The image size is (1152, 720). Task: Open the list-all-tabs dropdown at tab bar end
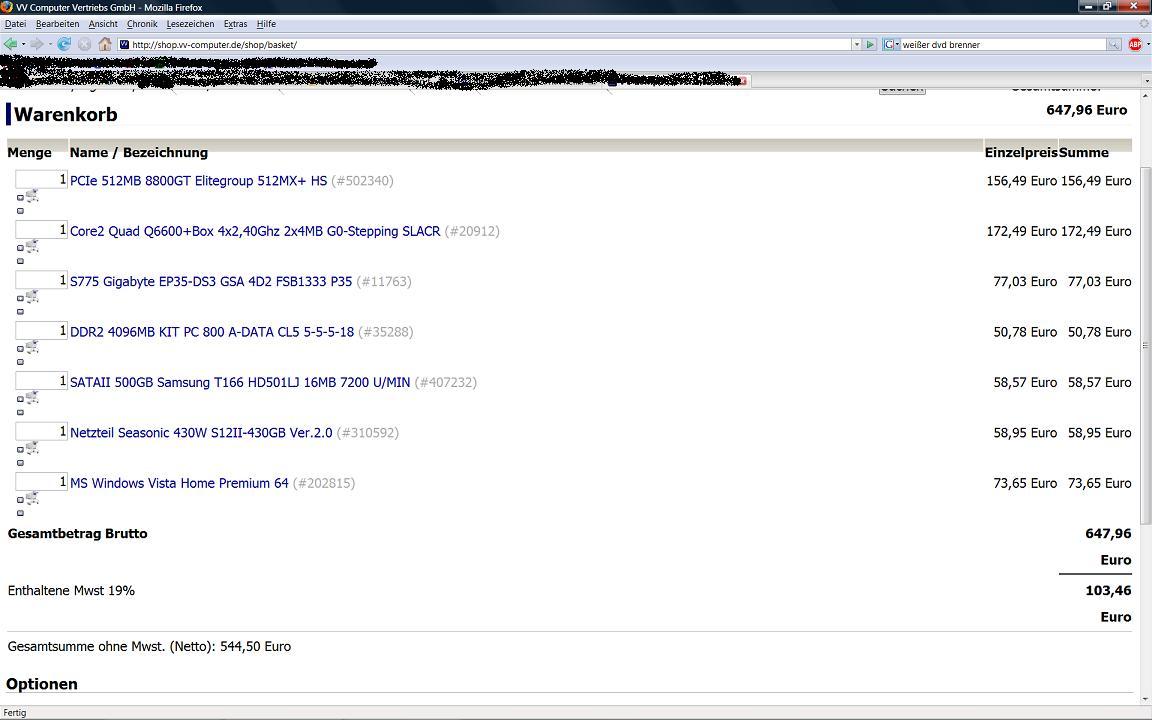click(1147, 80)
